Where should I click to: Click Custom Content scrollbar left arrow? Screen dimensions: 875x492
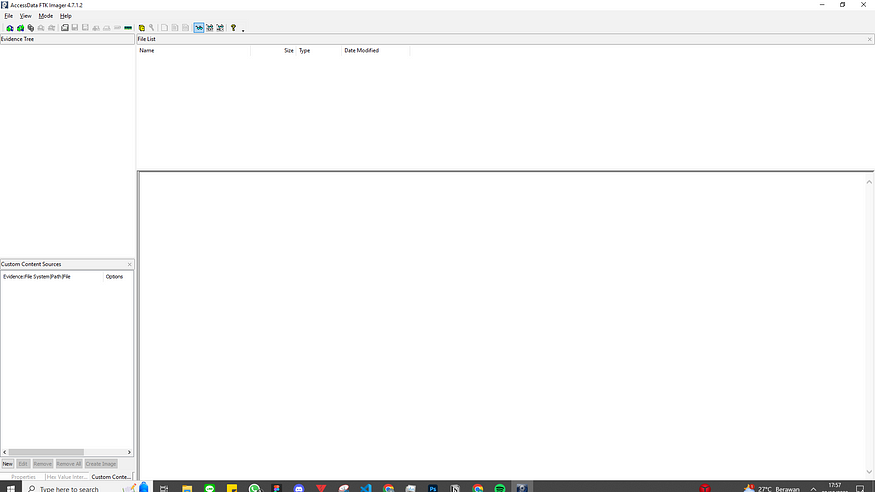4,452
